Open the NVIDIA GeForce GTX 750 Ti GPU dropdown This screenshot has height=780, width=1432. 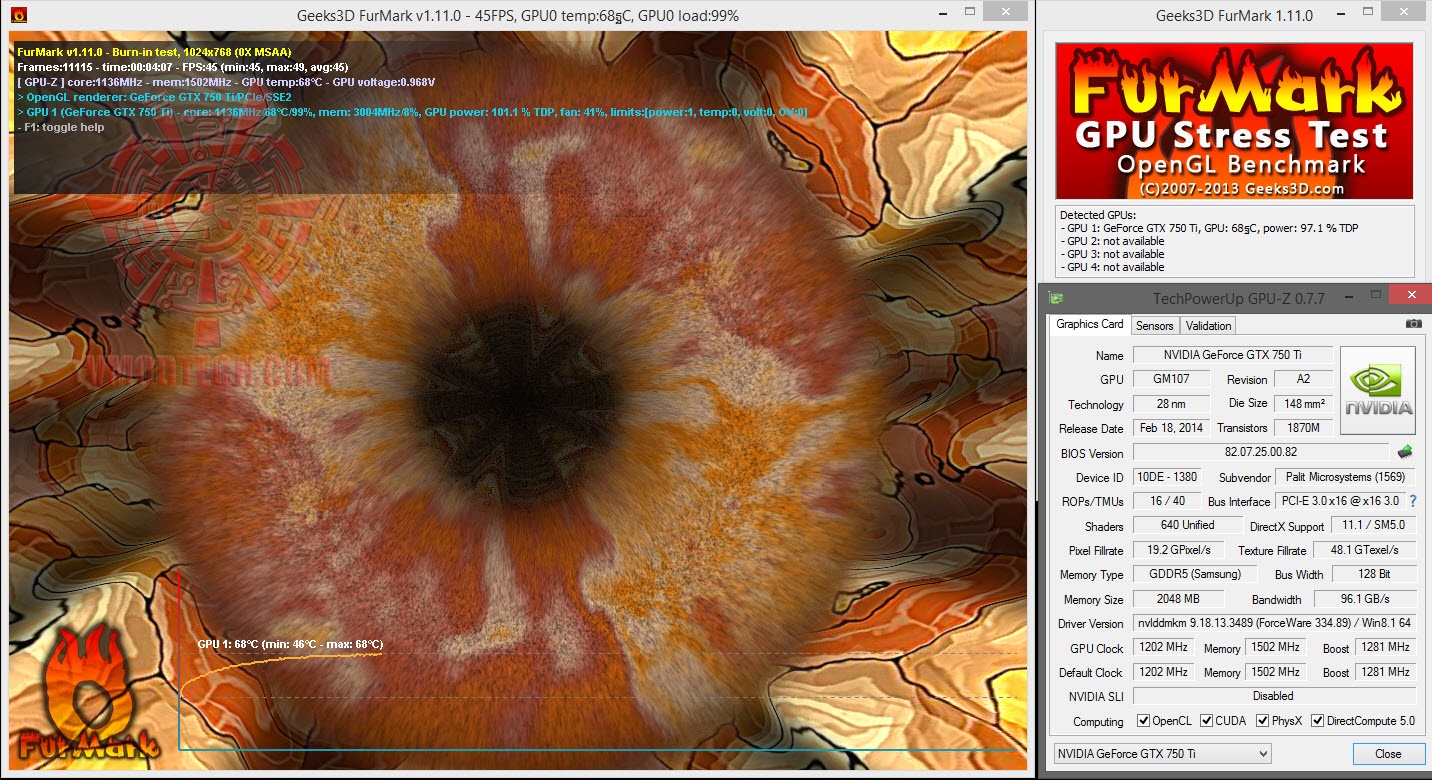click(1162, 753)
